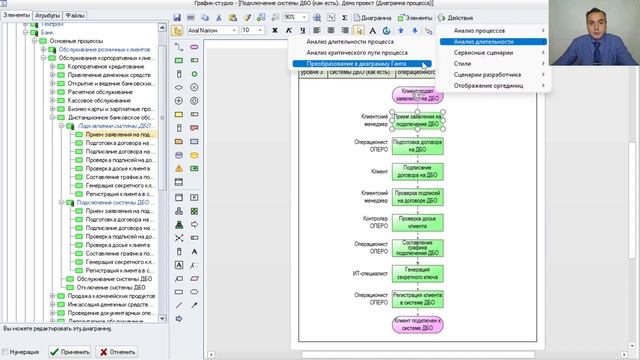Click the blue down arrow icon
The width and height of the screenshot is (640, 360).
click(415, 30)
